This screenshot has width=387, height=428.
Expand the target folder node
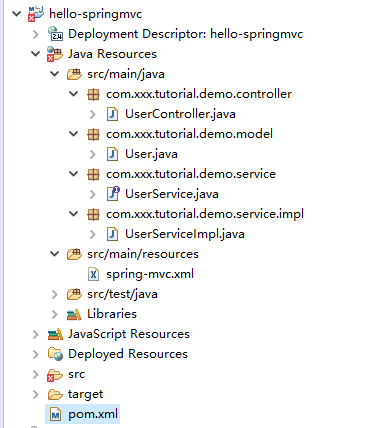coord(36,394)
